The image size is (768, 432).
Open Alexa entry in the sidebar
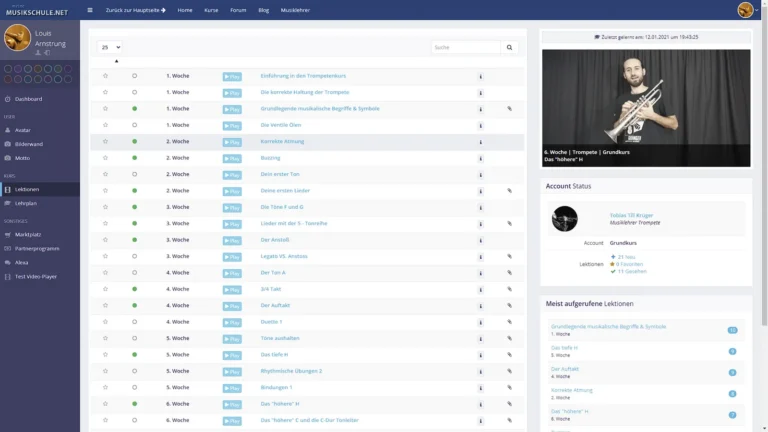click(x=21, y=263)
